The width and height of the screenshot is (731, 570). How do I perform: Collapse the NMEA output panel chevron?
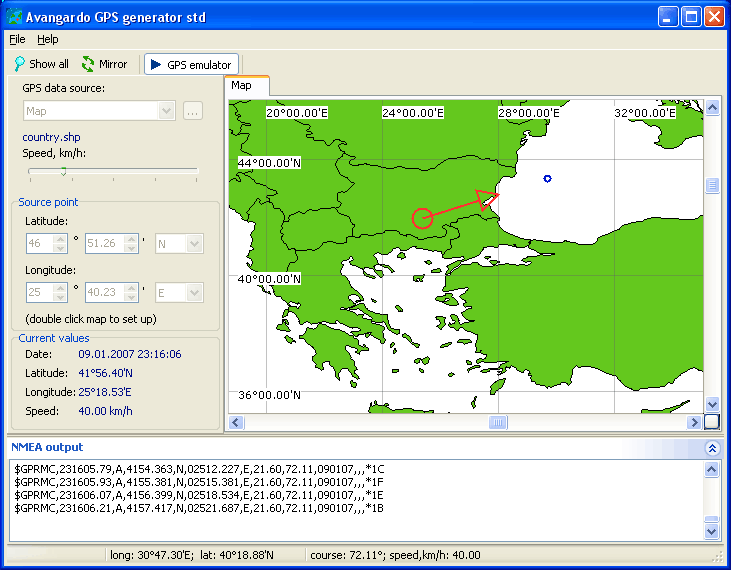(x=712, y=449)
